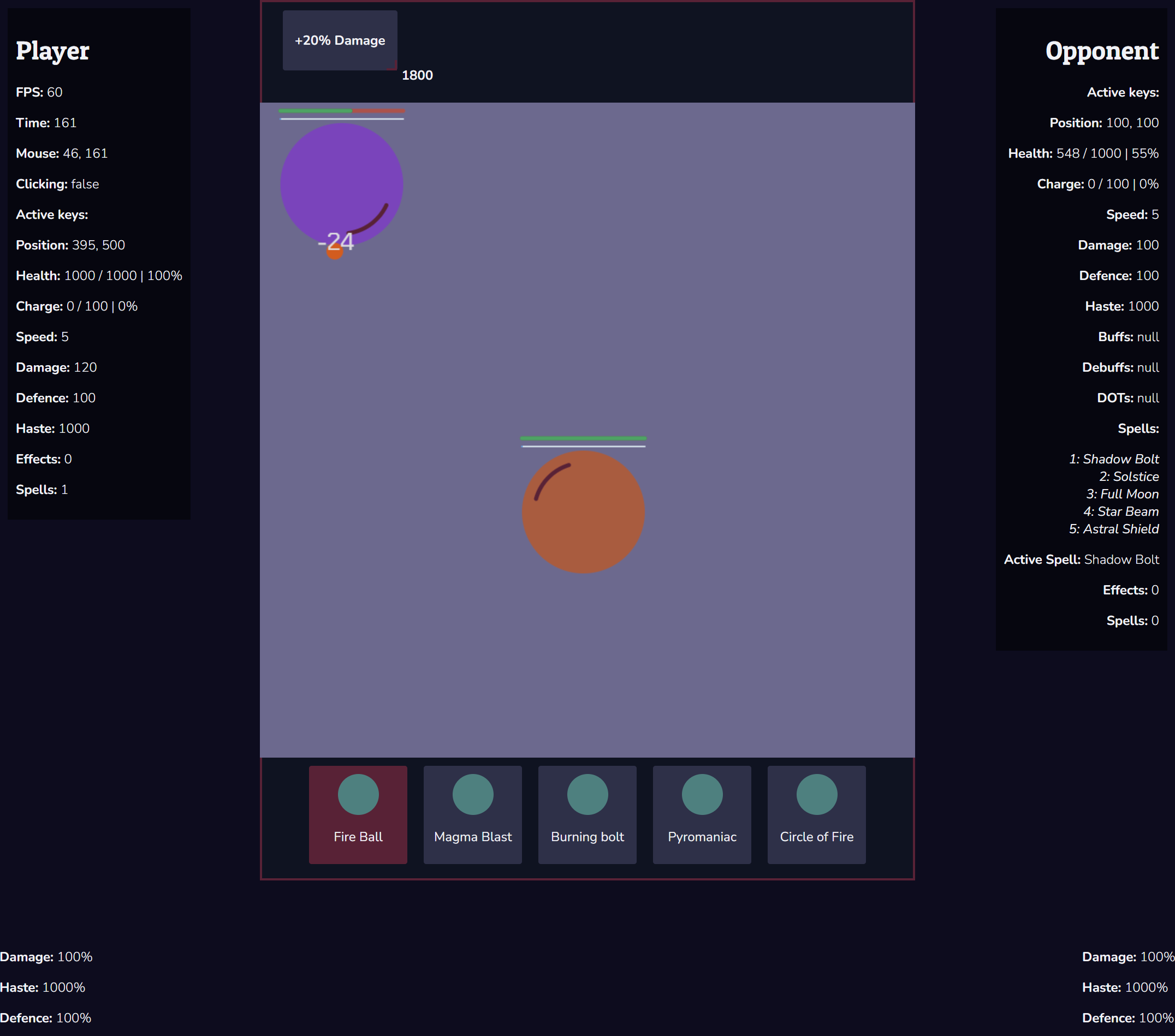1175x1036 pixels.
Task: Click the small orange fireball projectile
Action: point(334,253)
